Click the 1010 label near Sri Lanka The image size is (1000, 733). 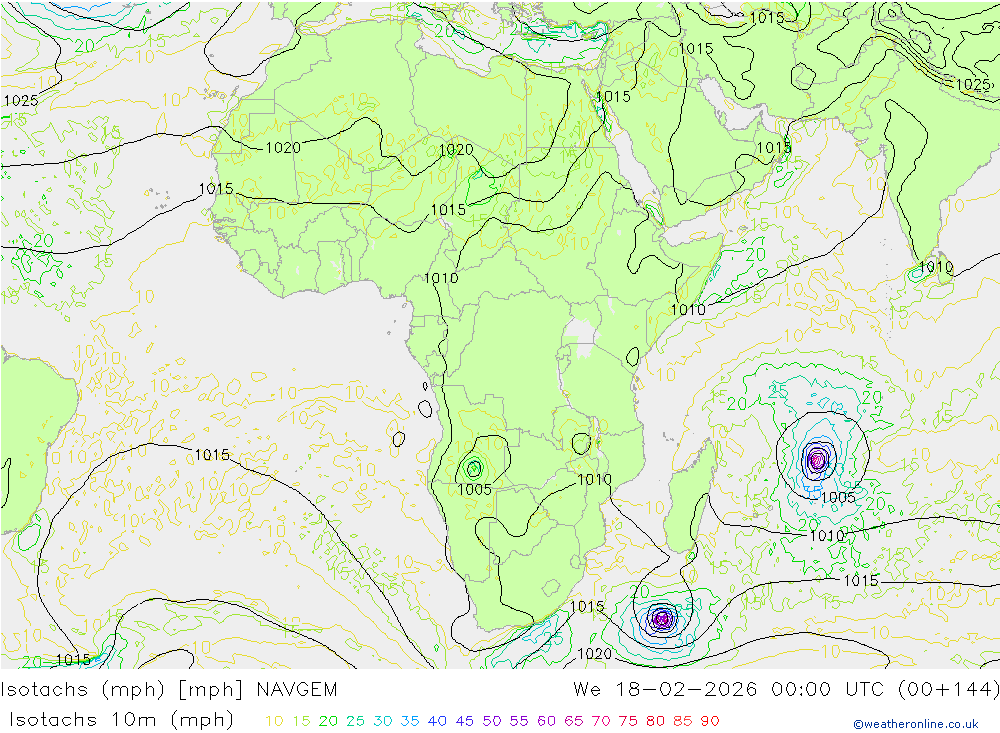(936, 267)
